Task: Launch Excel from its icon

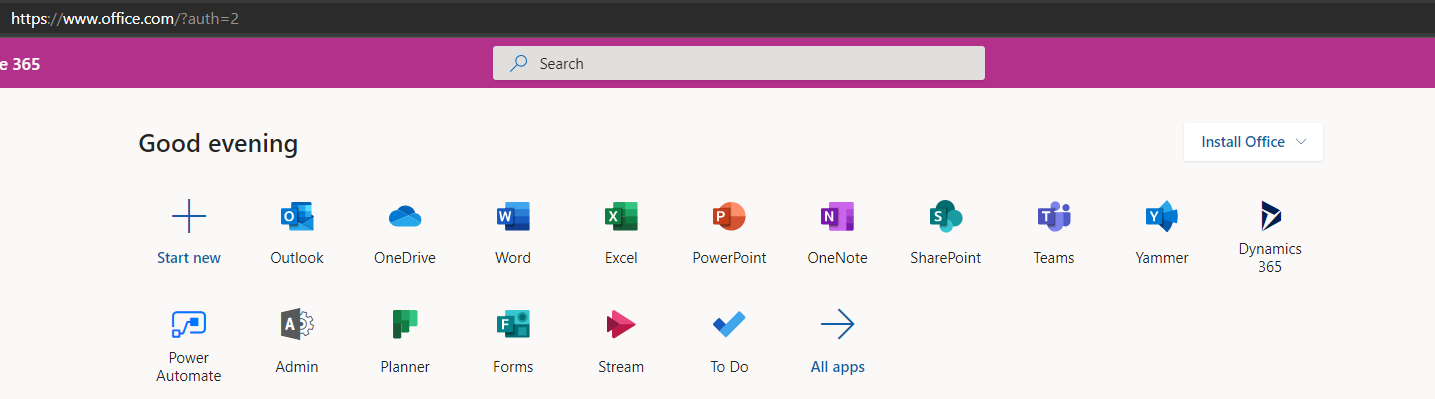Action: [621, 216]
